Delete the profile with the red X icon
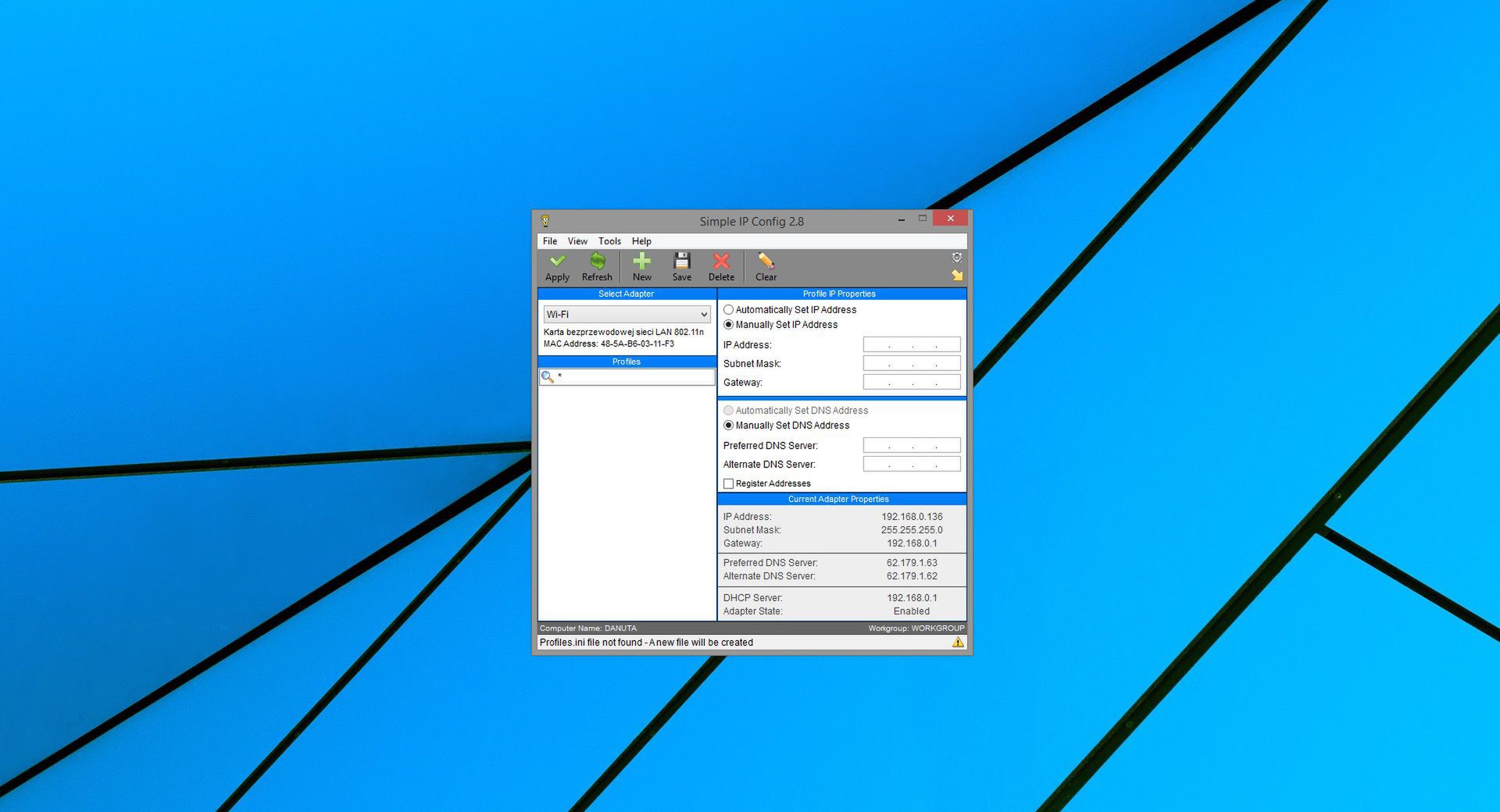Viewport: 1500px width, 812px height. tap(721, 266)
